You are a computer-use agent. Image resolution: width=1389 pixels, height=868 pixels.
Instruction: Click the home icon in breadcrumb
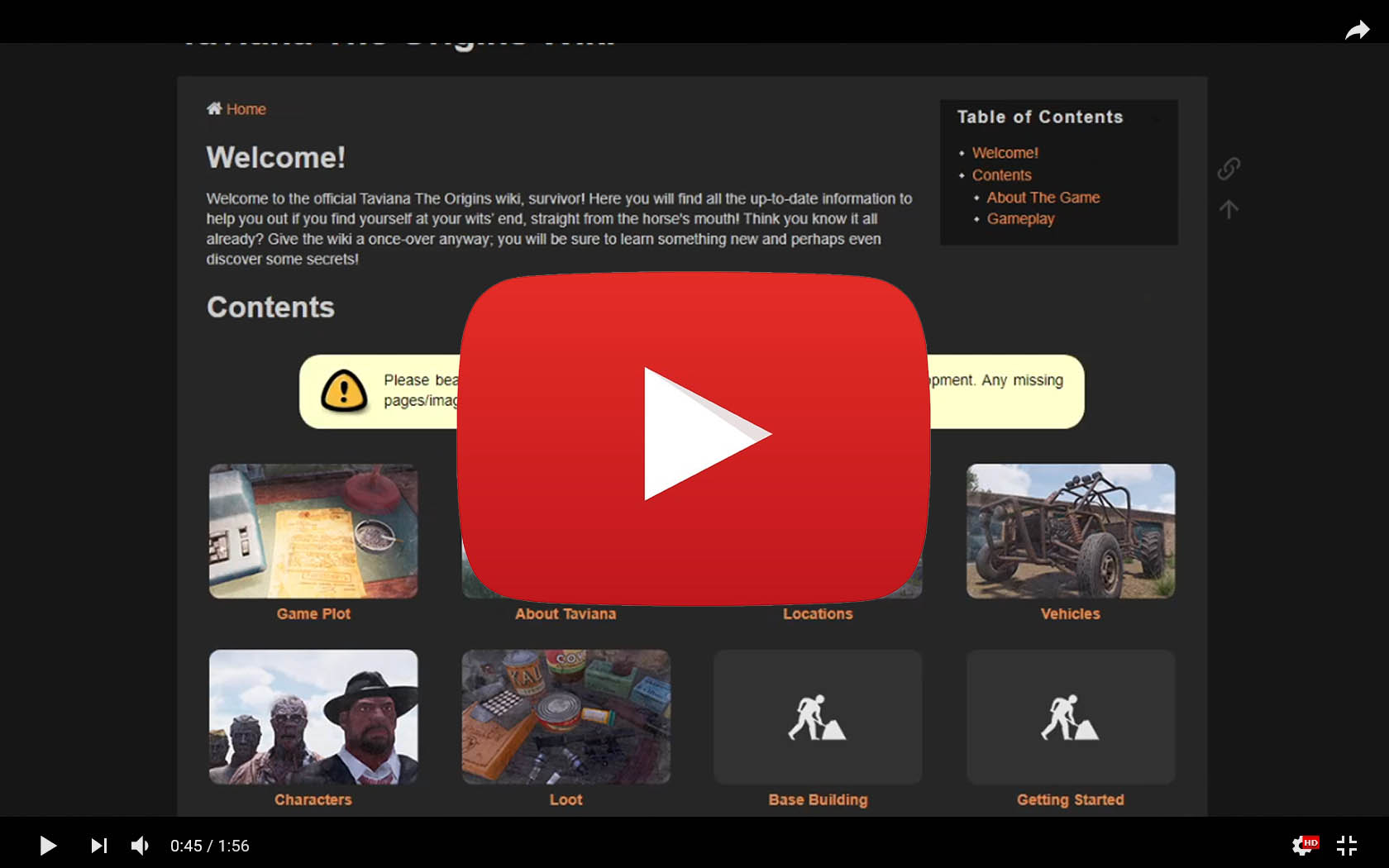[x=214, y=108]
